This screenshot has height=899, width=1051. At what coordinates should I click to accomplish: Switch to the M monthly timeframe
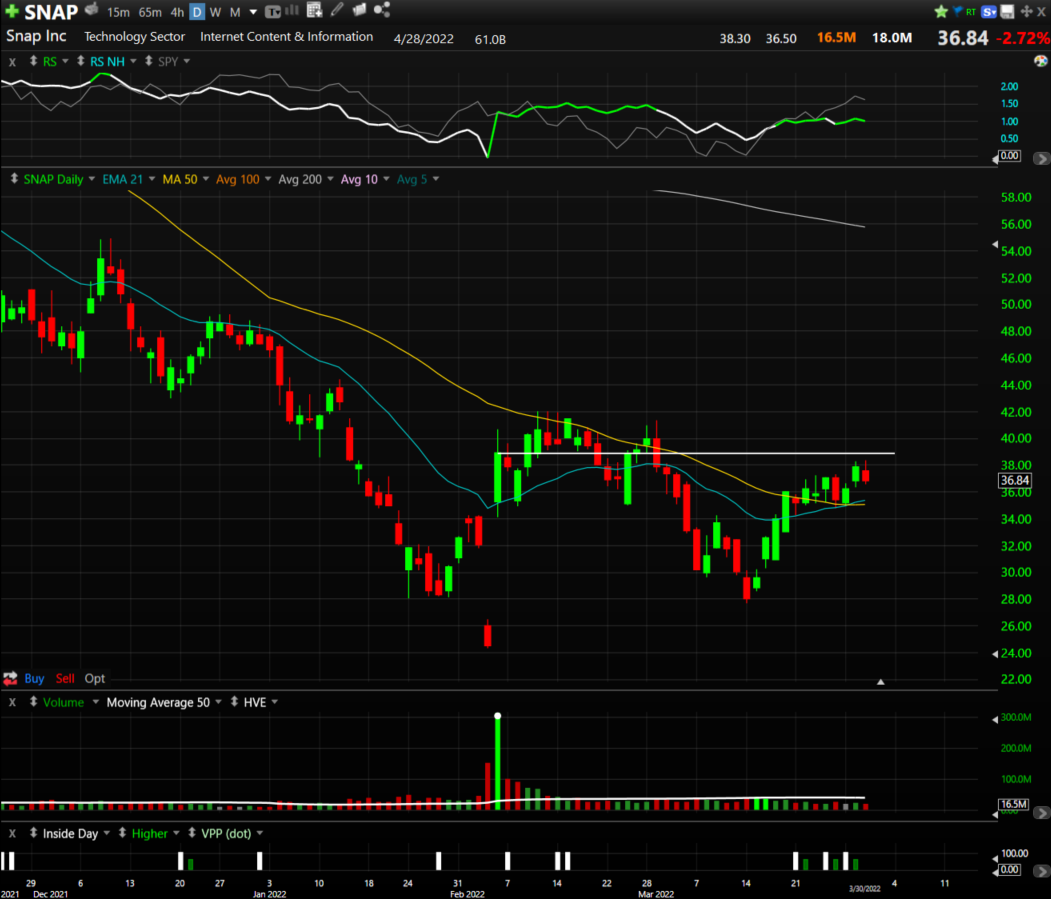235,12
